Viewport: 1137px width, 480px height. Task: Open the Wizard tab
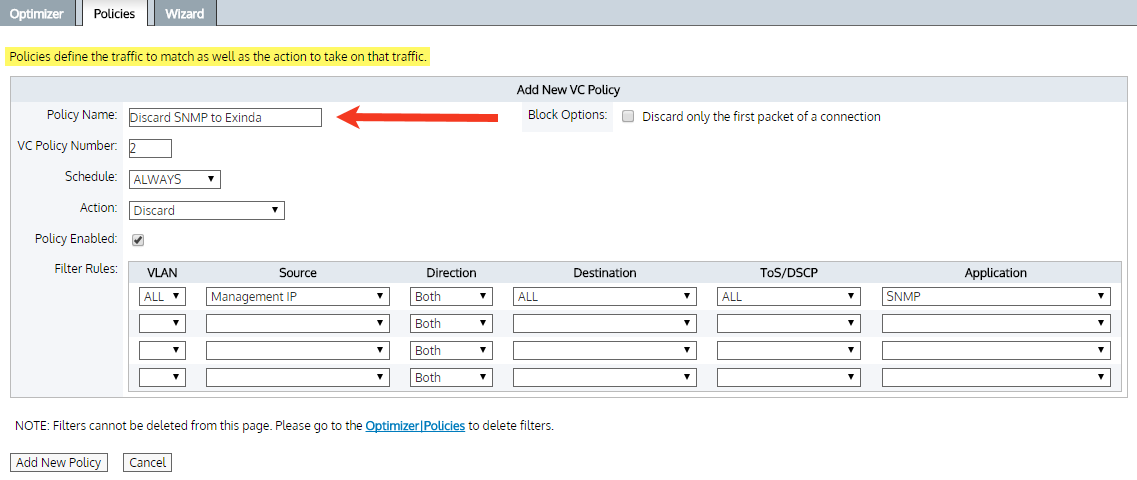tap(184, 14)
